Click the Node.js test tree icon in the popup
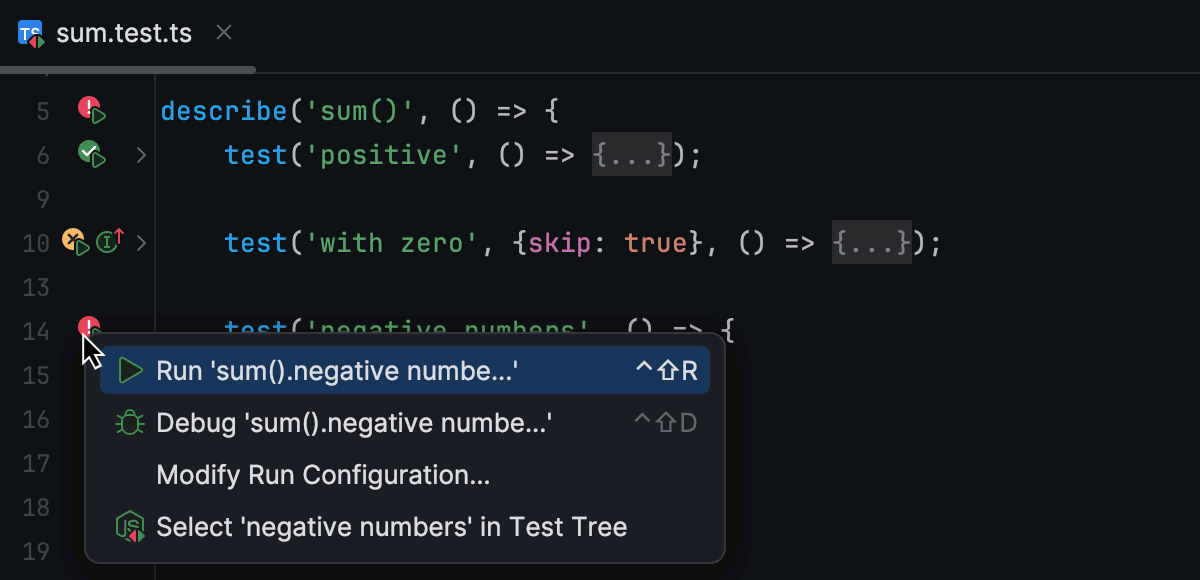Image resolution: width=1200 pixels, height=580 pixels. 130,527
